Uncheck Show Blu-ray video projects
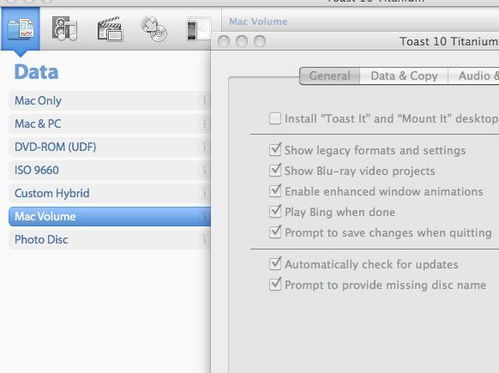The width and height of the screenshot is (499, 373). tap(275, 170)
